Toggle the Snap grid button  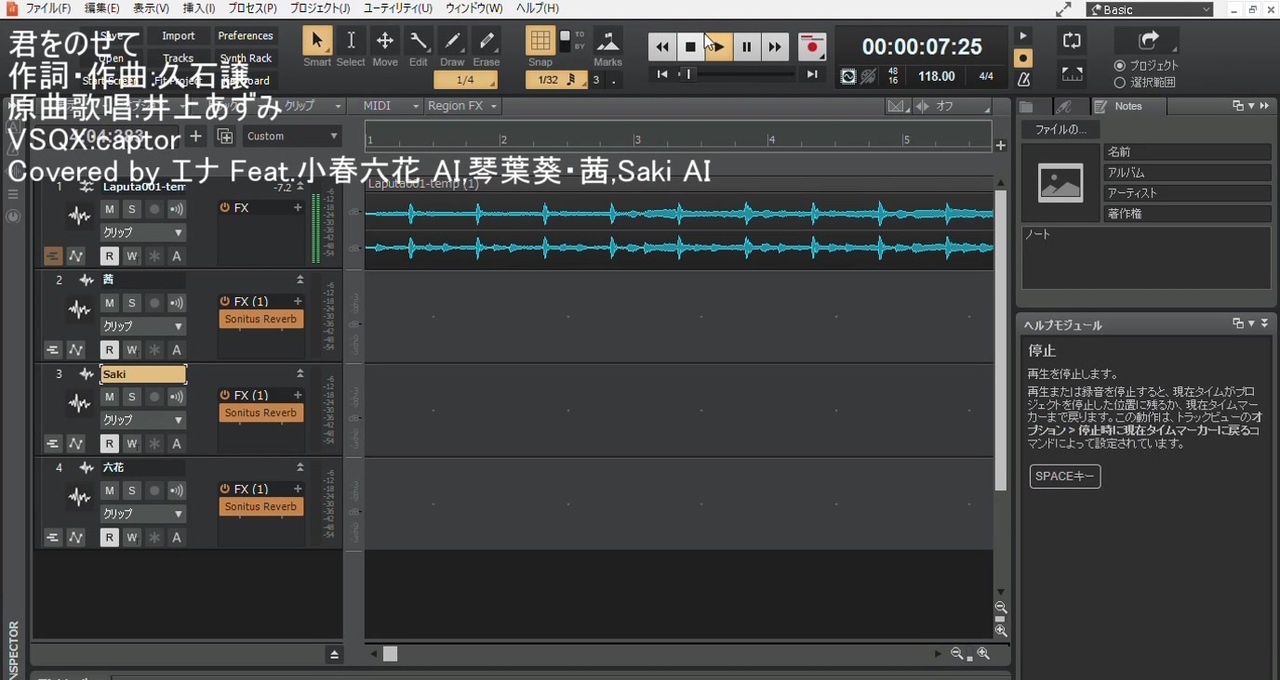[540, 41]
